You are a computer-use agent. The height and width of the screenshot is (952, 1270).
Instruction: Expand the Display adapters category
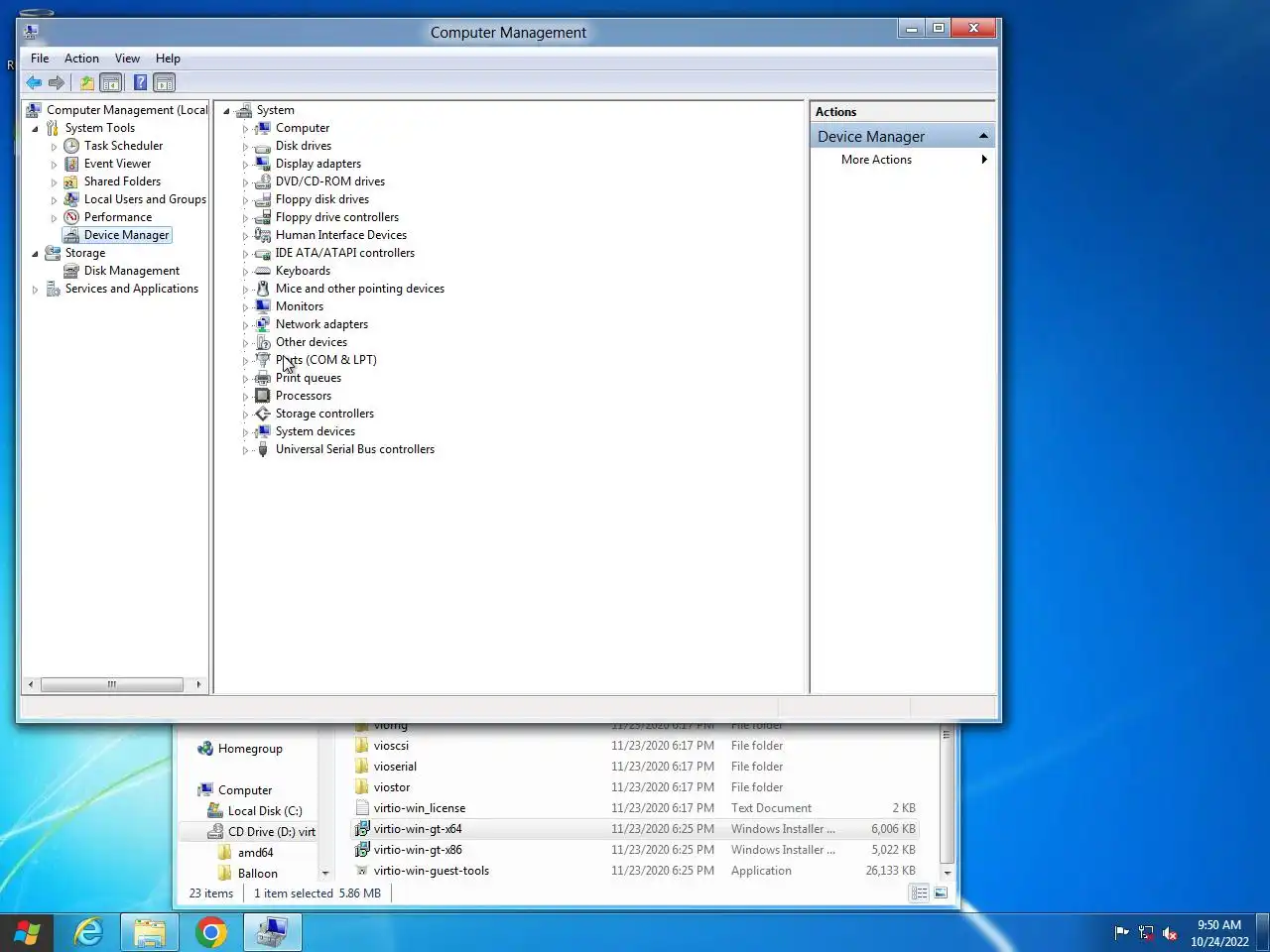tap(245, 165)
